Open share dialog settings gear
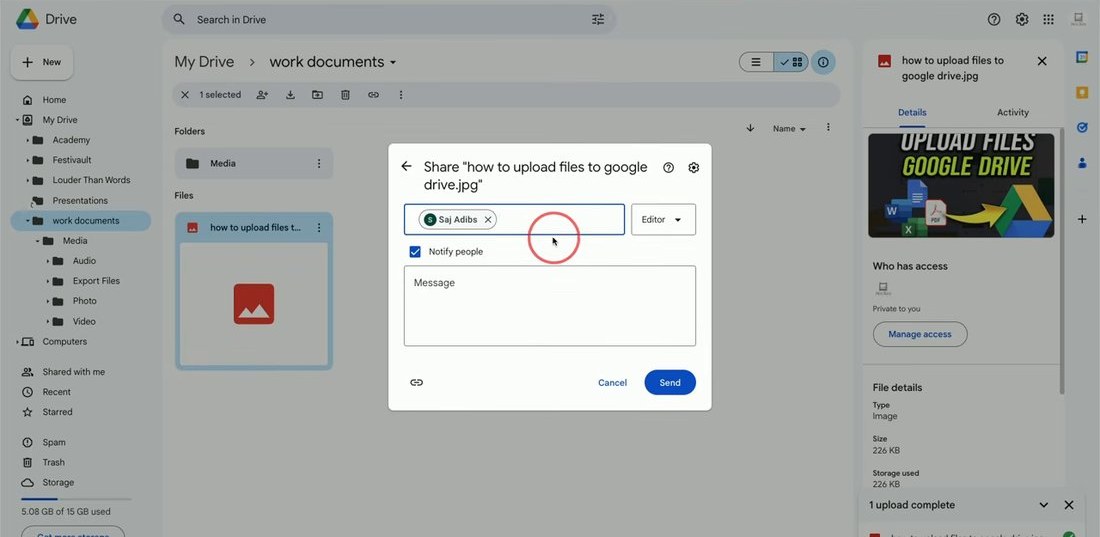Viewport: 1100px width, 537px height. (x=694, y=168)
